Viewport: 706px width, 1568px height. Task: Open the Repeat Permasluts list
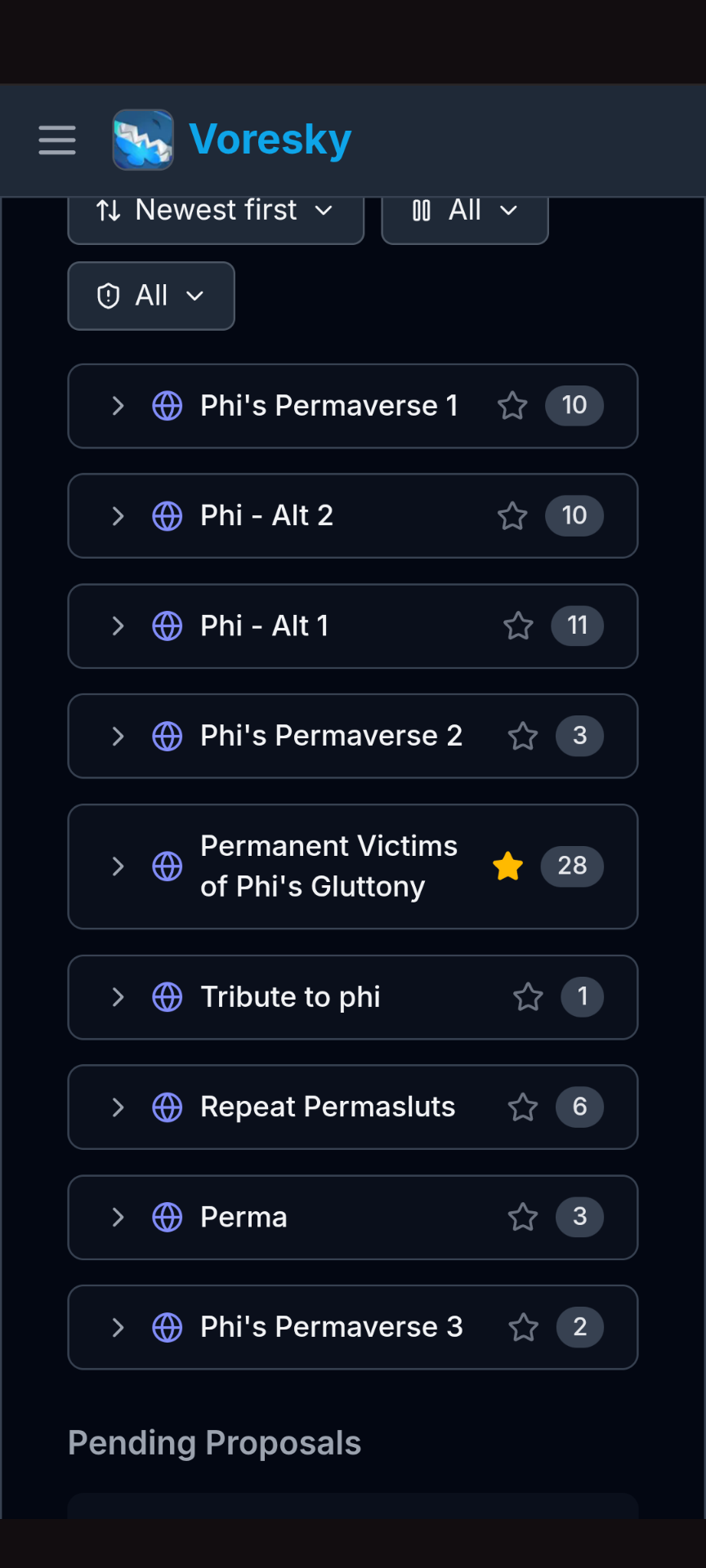(328, 1107)
